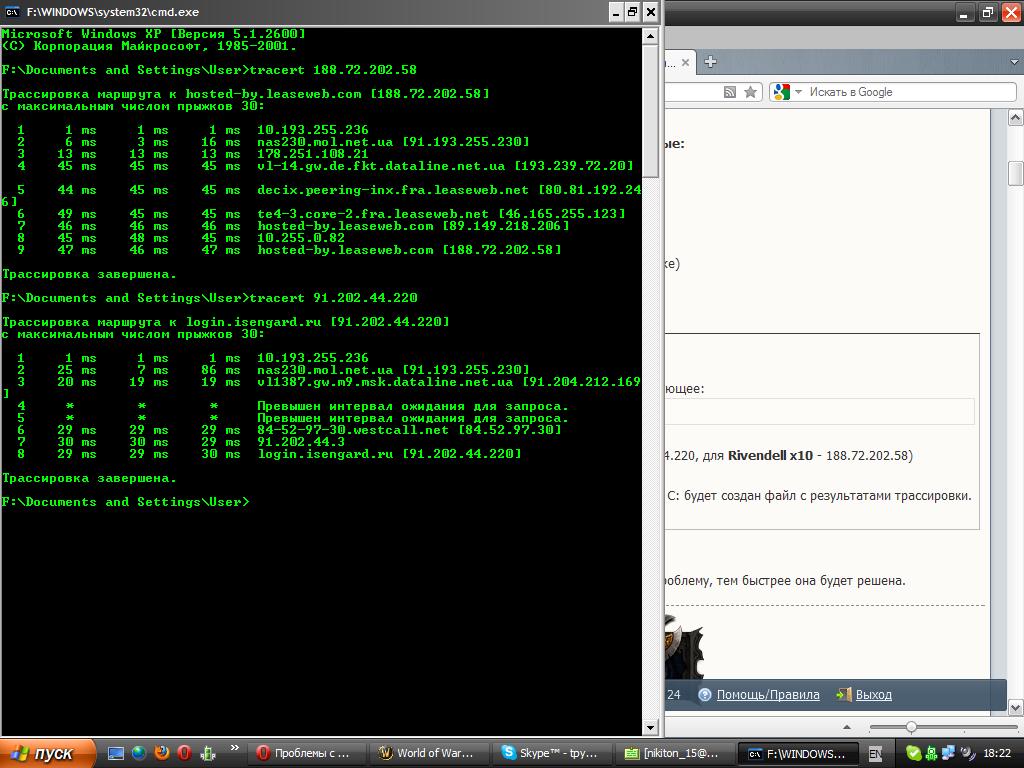This screenshot has width=1024, height=768.
Task: Launch Firefox from quick launch
Action: [x=161, y=753]
